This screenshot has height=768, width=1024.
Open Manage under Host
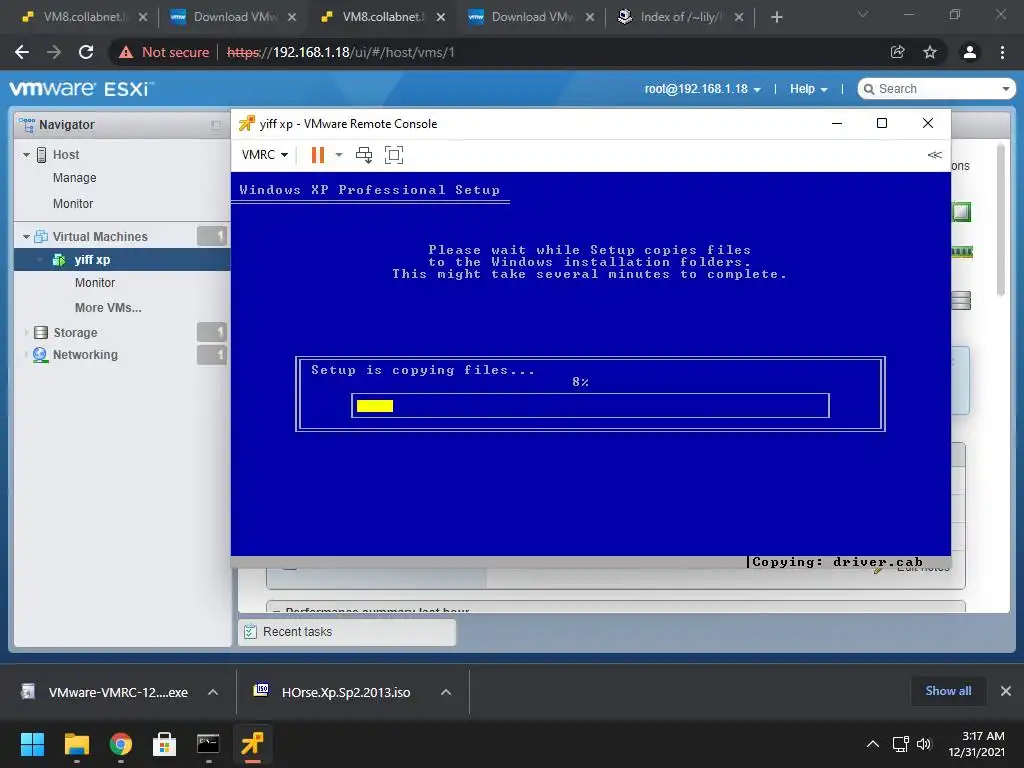(x=74, y=178)
